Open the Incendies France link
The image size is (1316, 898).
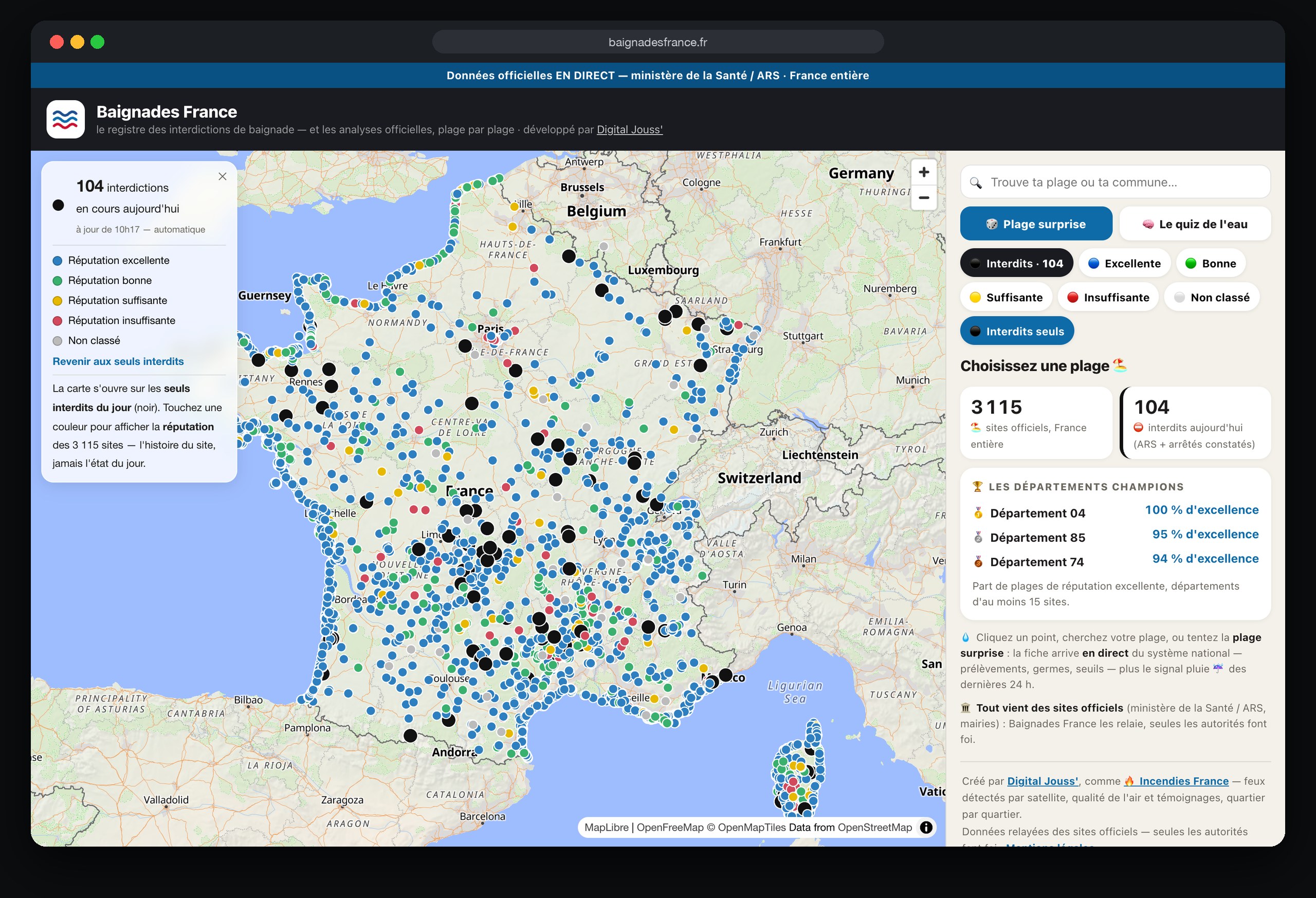coord(1176,781)
